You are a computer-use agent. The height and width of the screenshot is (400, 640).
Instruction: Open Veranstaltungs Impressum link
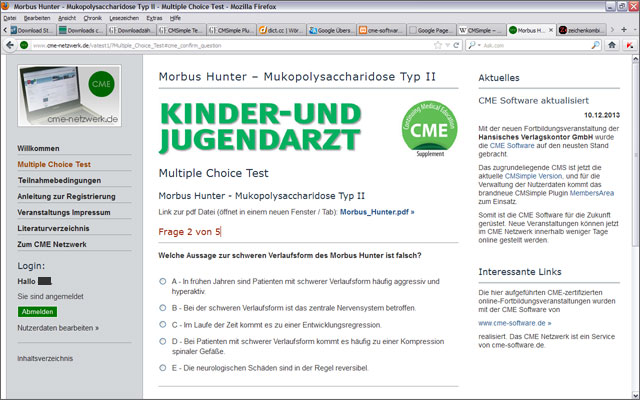click(64, 212)
